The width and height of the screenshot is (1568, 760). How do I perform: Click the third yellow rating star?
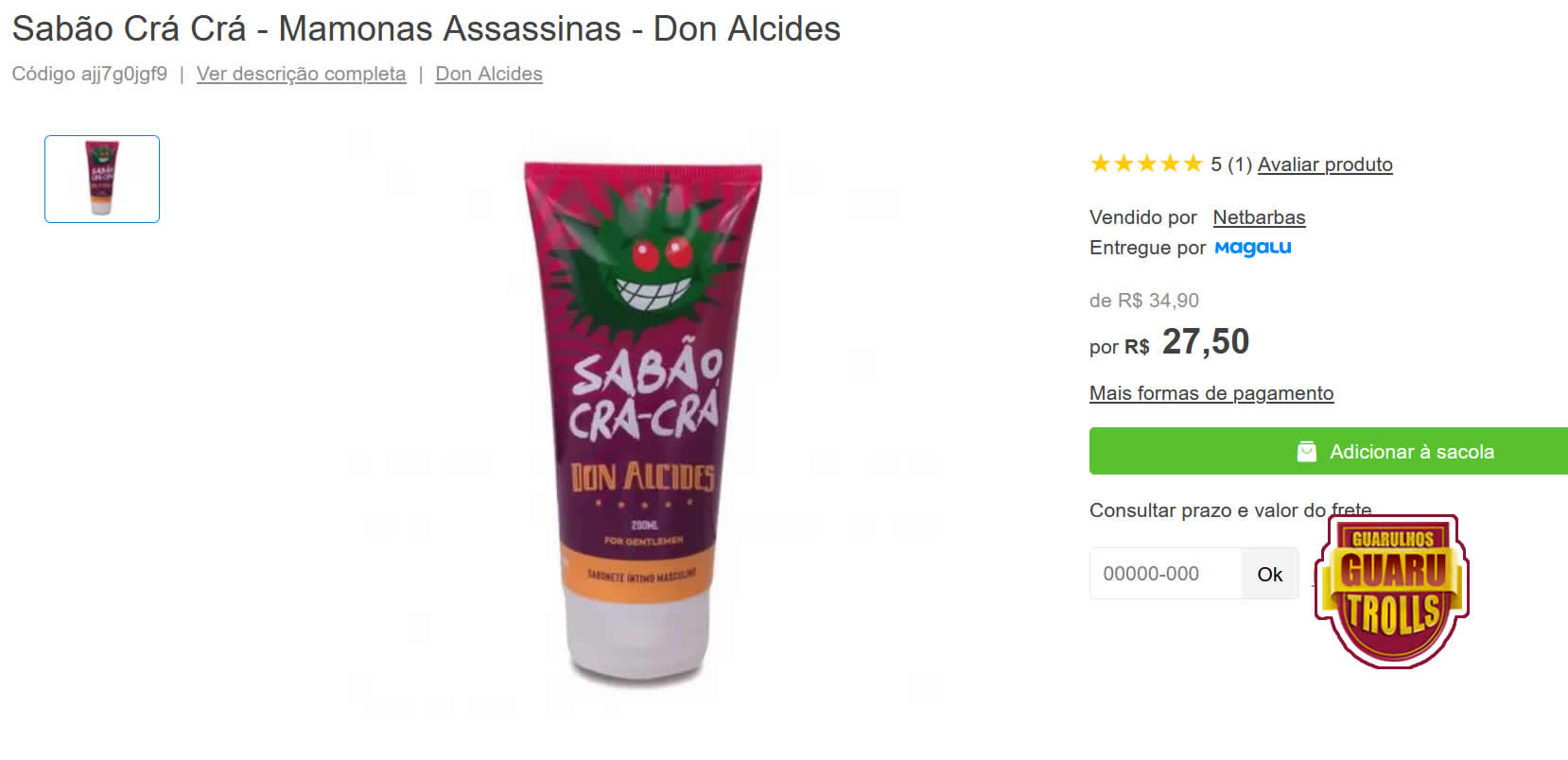click(1146, 164)
